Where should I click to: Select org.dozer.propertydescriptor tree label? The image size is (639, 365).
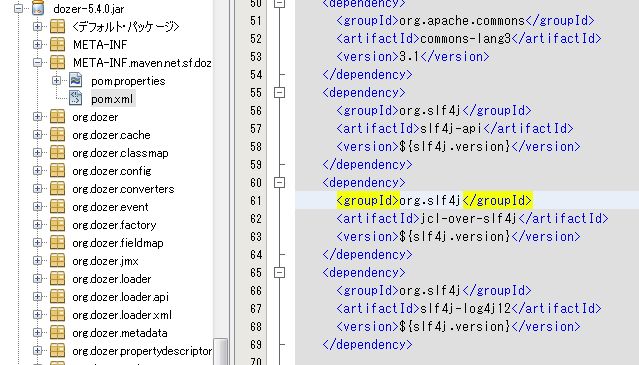pyautogui.click(x=142, y=351)
